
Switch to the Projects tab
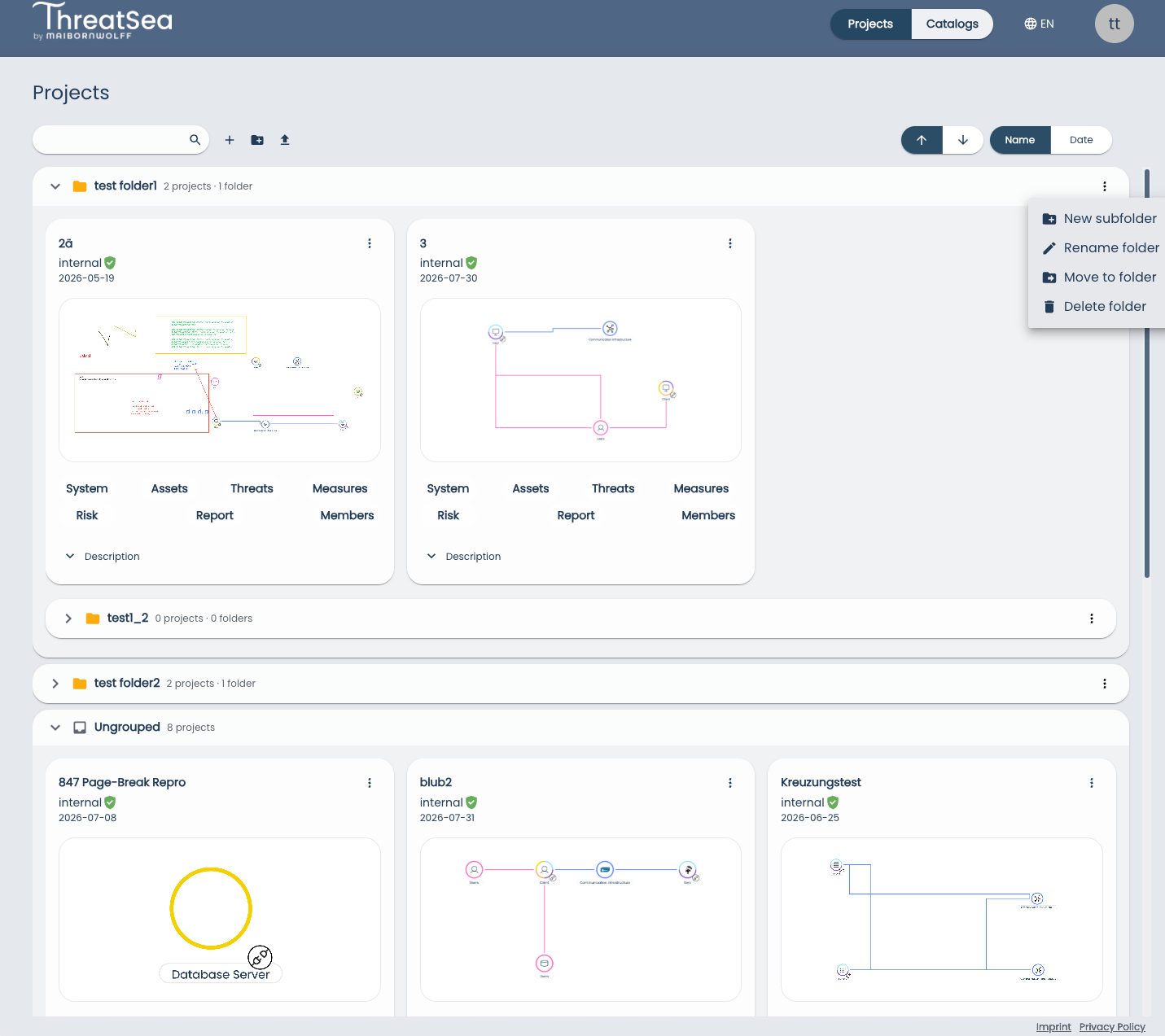pos(870,24)
